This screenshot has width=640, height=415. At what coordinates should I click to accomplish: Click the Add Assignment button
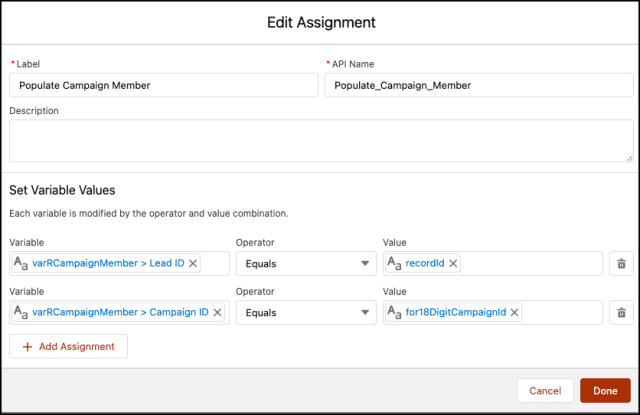pyautogui.click(x=69, y=346)
